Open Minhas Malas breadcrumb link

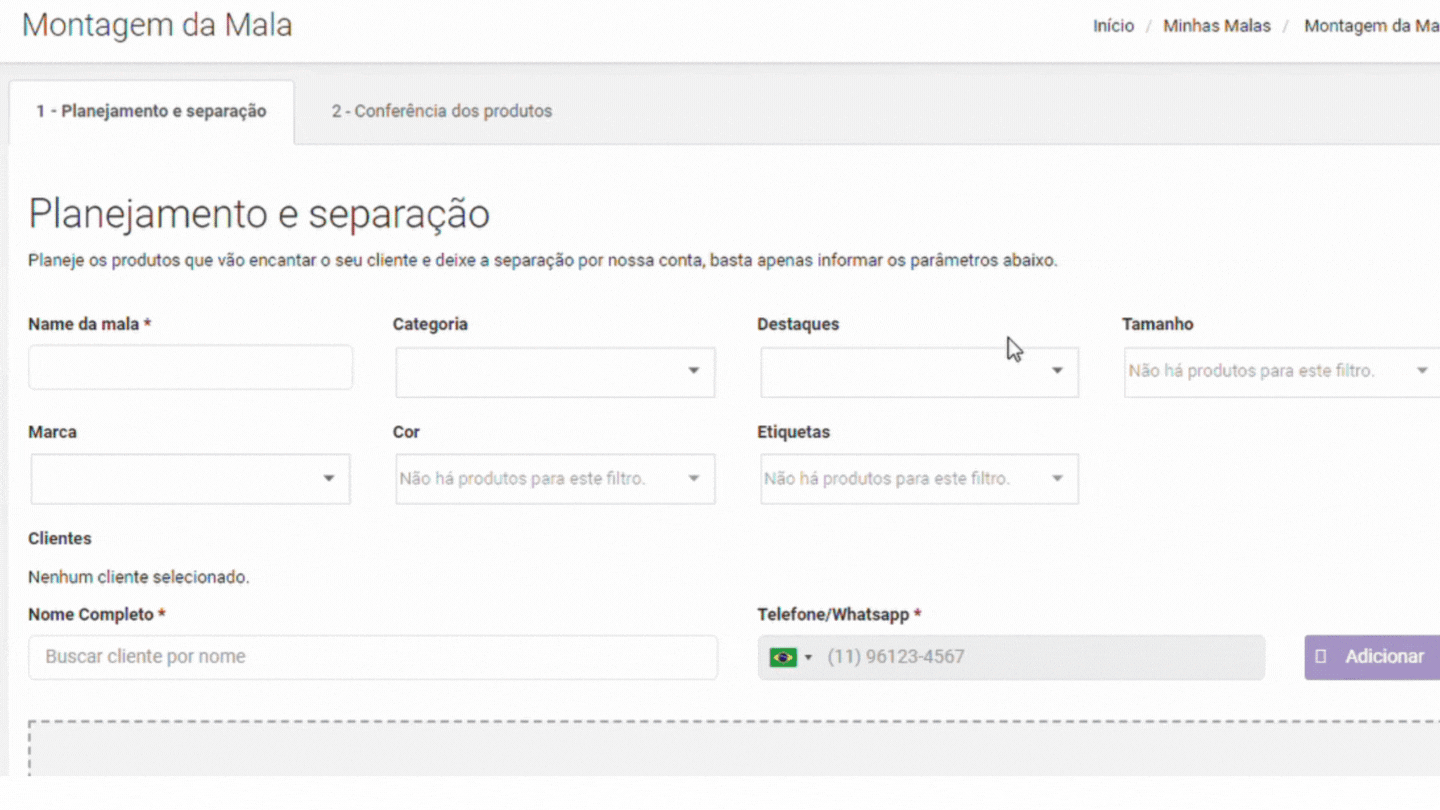coord(1216,26)
